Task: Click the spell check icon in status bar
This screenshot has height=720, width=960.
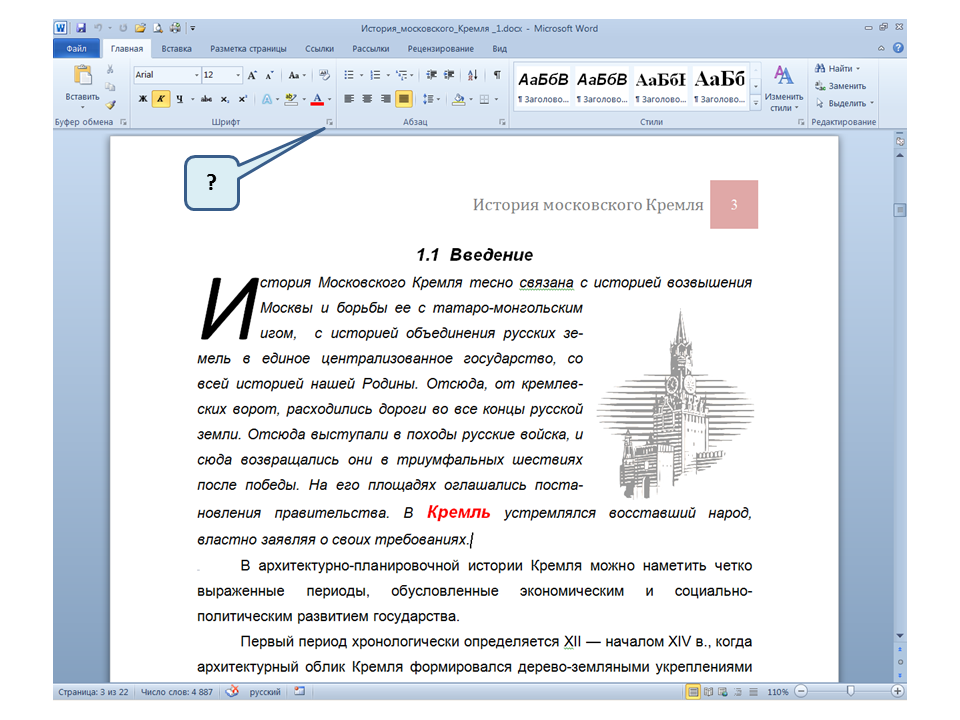Action: coord(232,691)
